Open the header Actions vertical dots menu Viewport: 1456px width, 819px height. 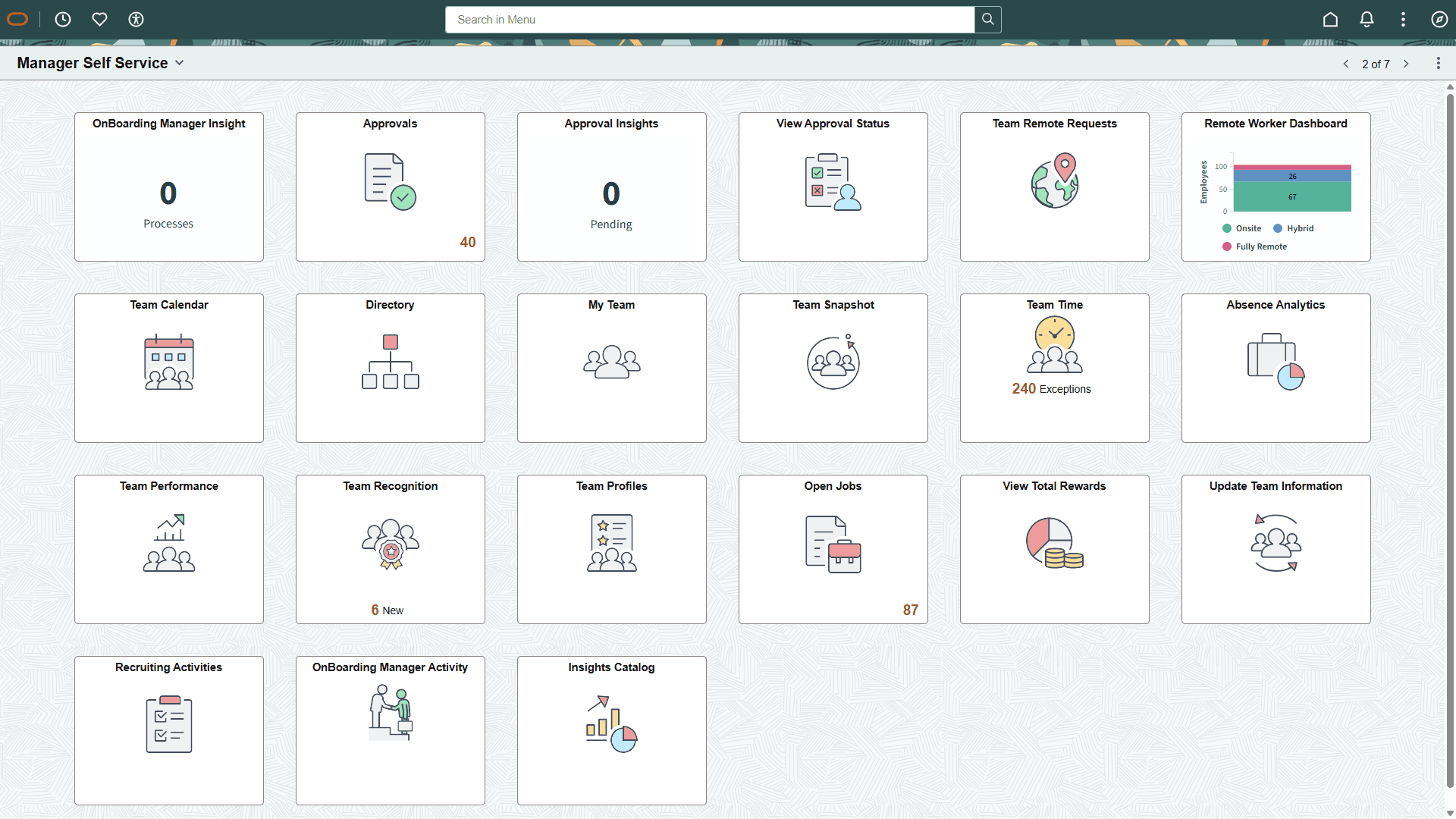pyautogui.click(x=1403, y=20)
